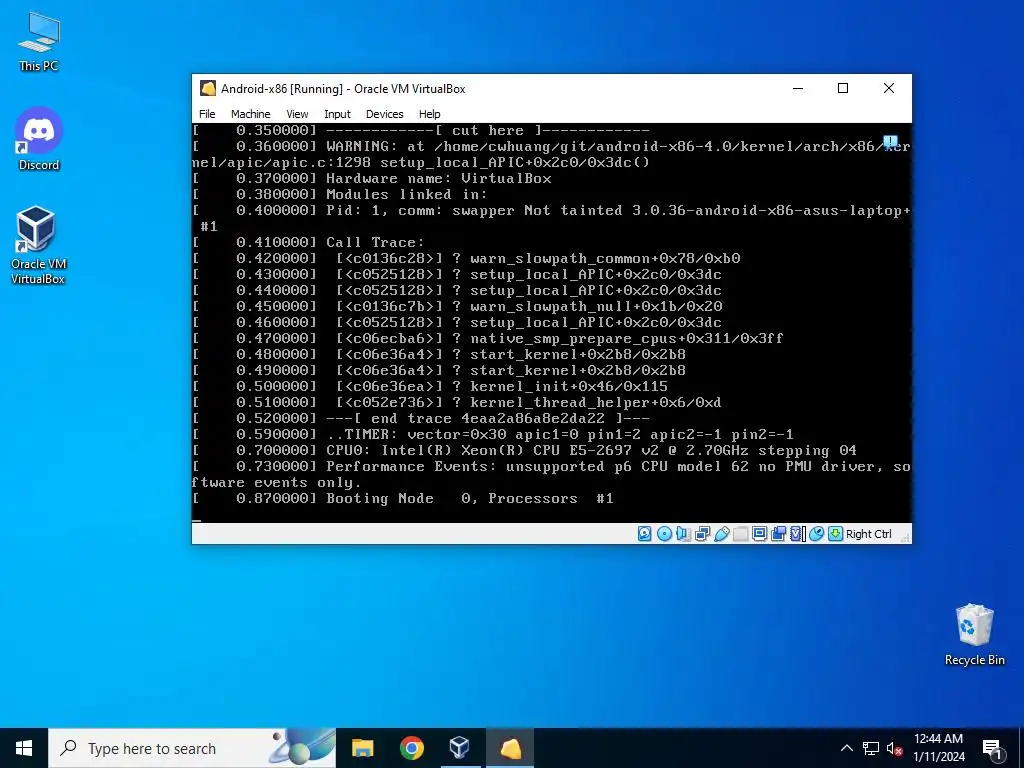Click the display indicator monitor icon

[760, 534]
